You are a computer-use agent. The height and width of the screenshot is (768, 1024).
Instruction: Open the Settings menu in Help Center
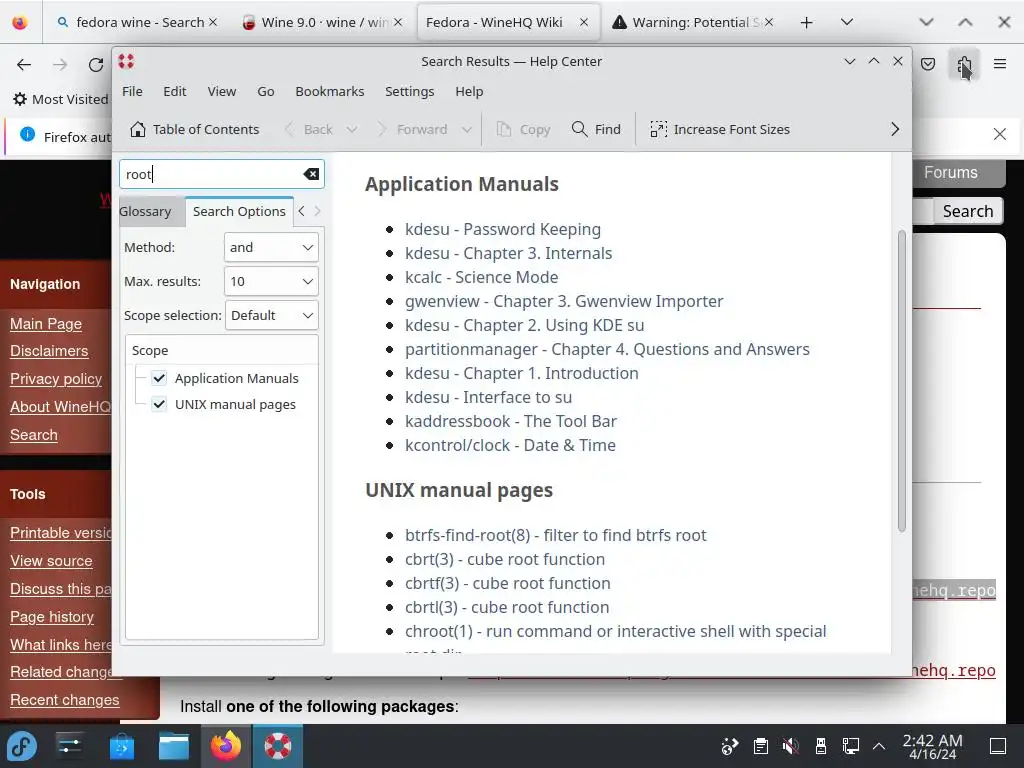pyautogui.click(x=409, y=91)
